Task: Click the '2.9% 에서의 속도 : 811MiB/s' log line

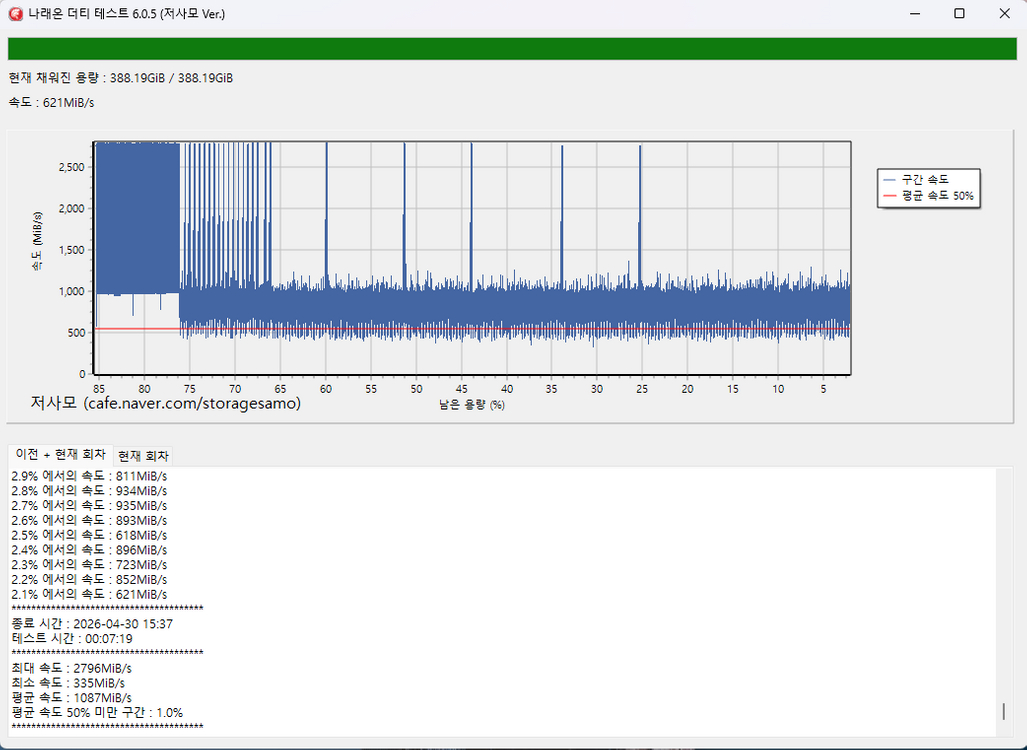Action: (89, 476)
